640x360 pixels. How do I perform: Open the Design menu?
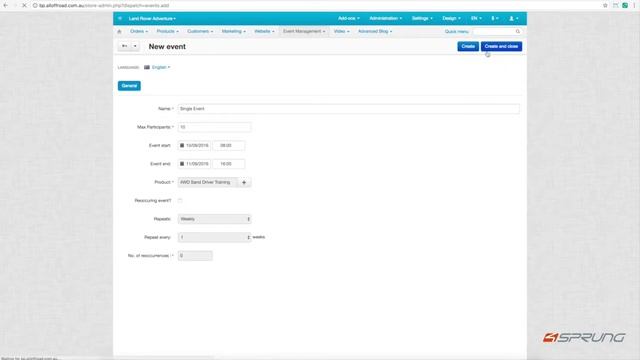point(451,18)
